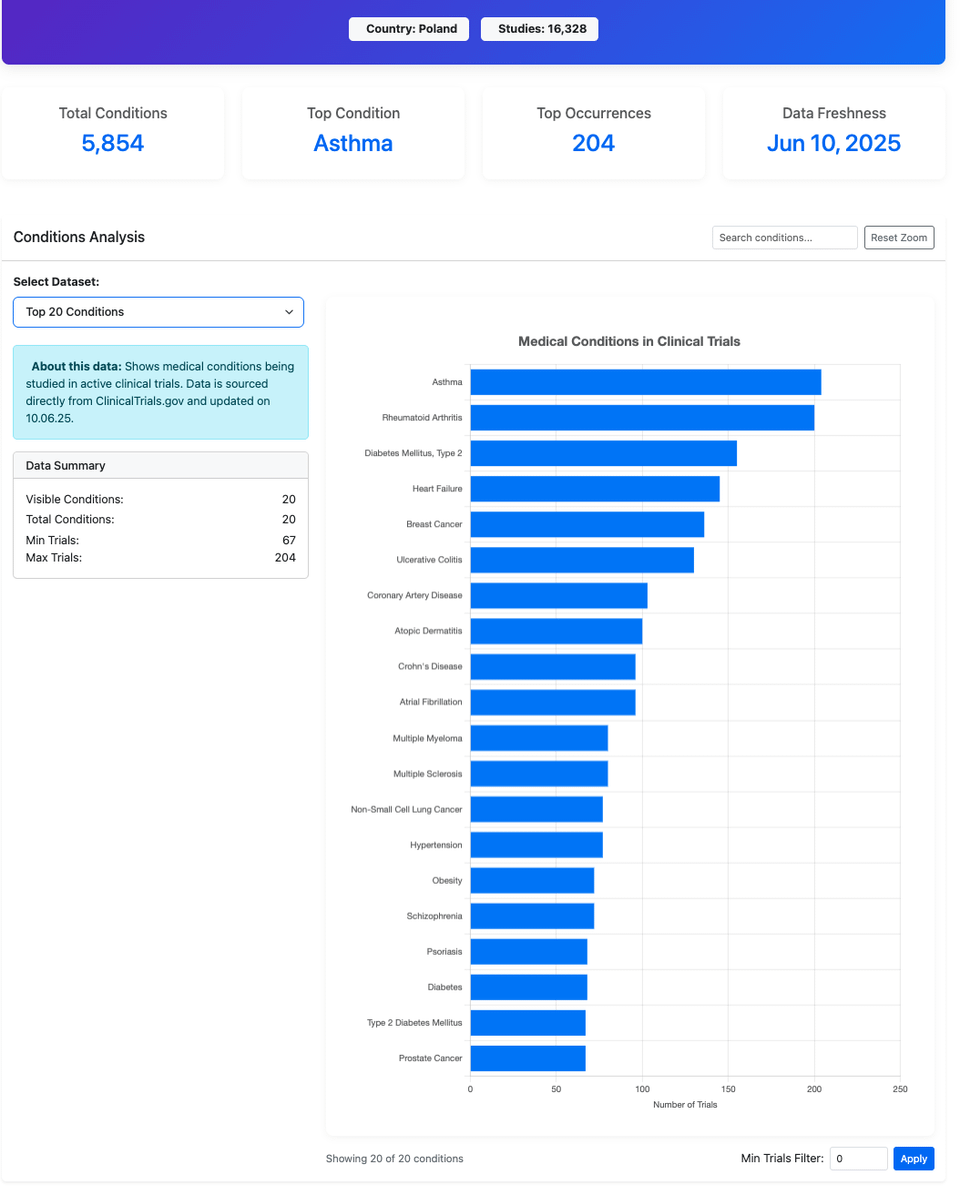Image resolution: width=960 pixels, height=1195 pixels.
Task: Click the Multiple Sclerosis bar
Action: click(x=539, y=774)
